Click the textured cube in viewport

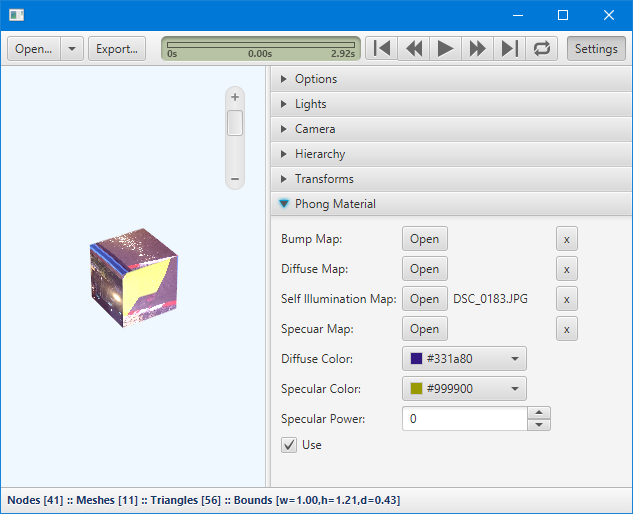point(134,278)
